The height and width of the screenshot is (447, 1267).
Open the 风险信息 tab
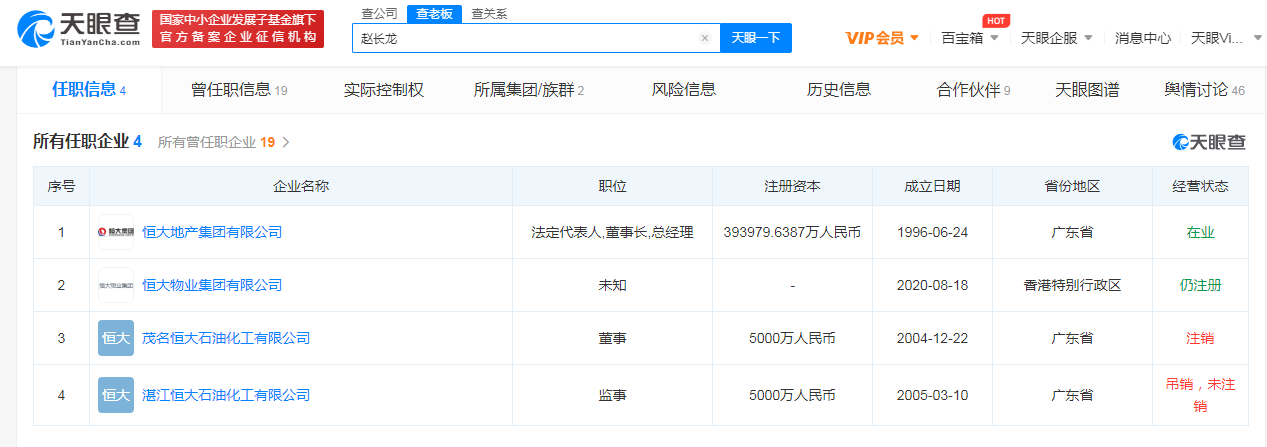tap(684, 90)
